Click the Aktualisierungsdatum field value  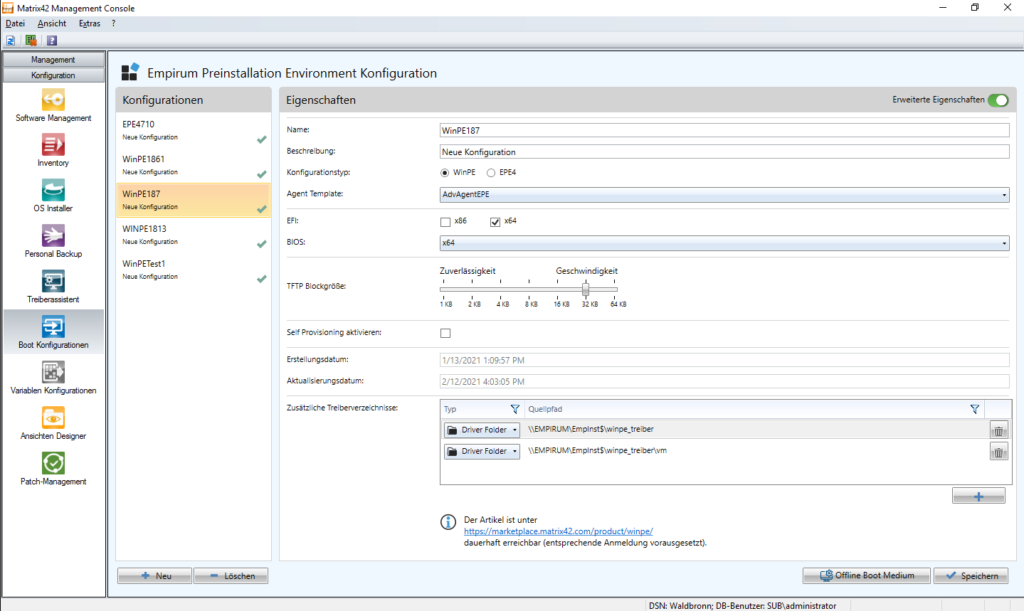pos(483,382)
